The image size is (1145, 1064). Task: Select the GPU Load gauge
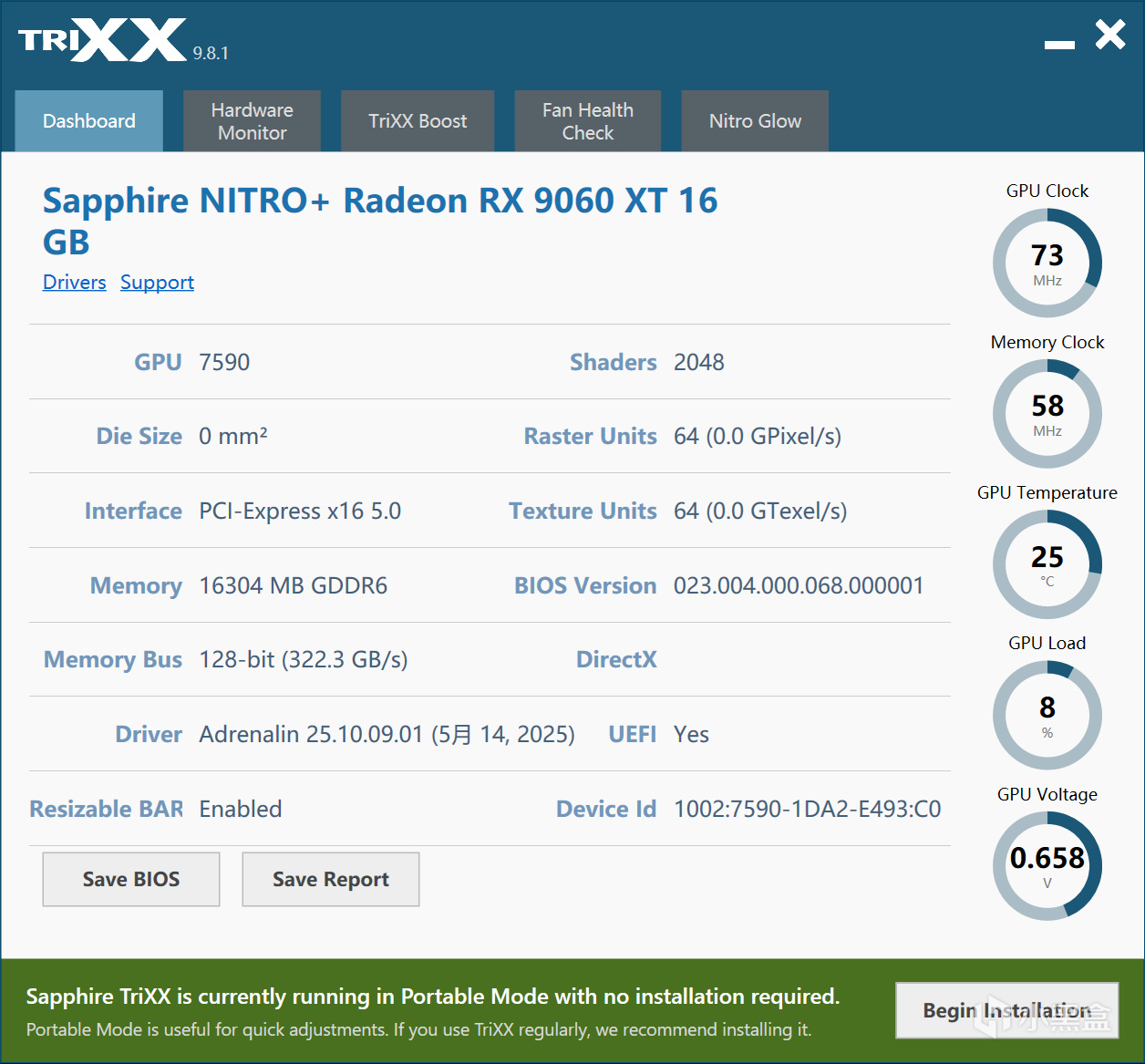click(1047, 715)
